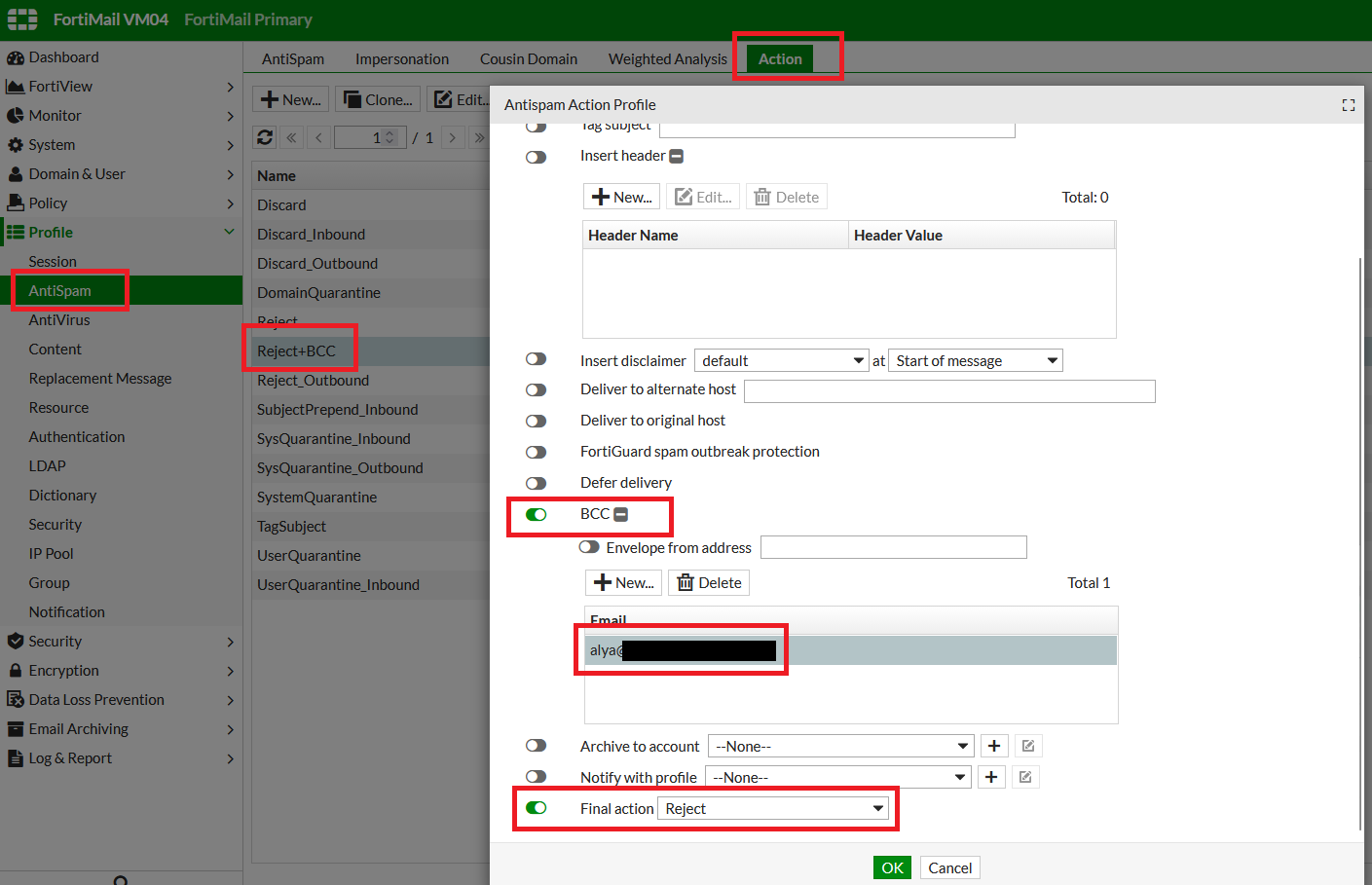1372x885 pixels.
Task: Enable the Insert disclaimer switch
Action: click(537, 359)
